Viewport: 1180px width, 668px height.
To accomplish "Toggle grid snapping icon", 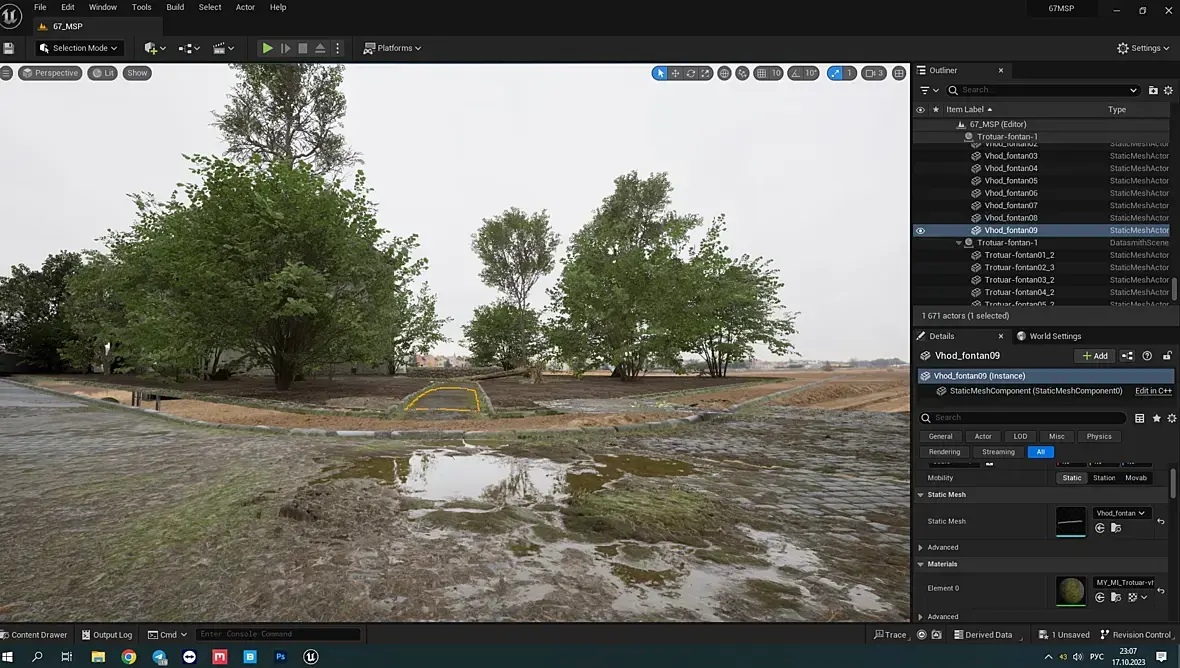I will click(761, 73).
